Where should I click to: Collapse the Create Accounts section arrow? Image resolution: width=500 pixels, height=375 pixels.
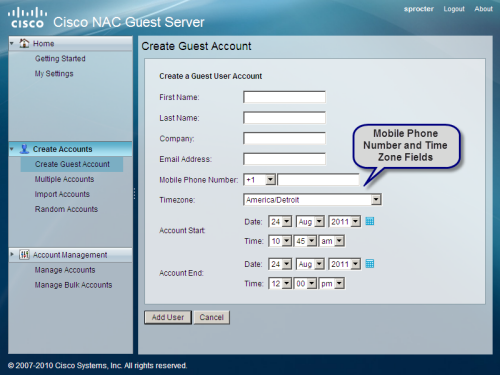[12, 149]
